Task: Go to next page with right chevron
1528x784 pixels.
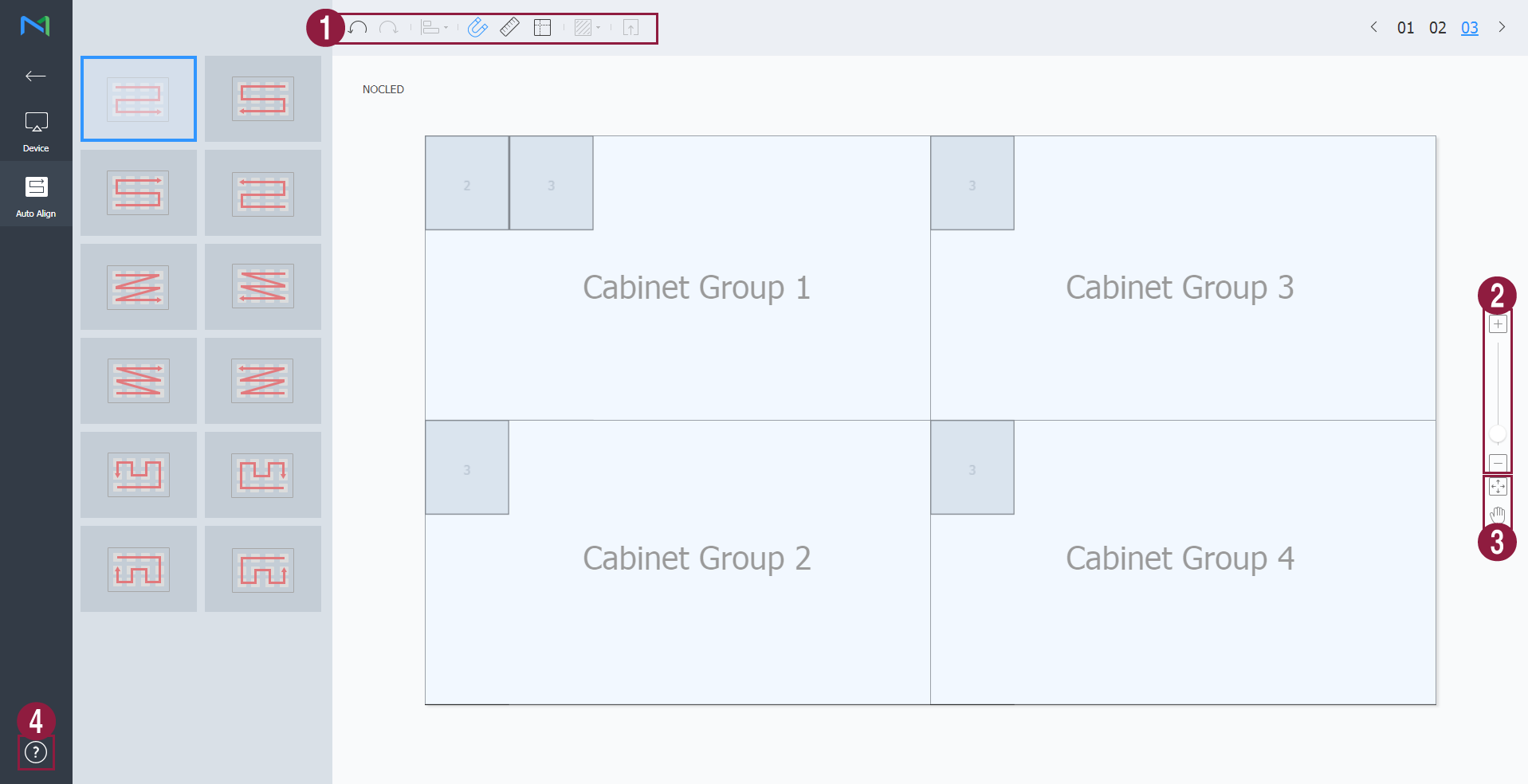Action: 1502,27
